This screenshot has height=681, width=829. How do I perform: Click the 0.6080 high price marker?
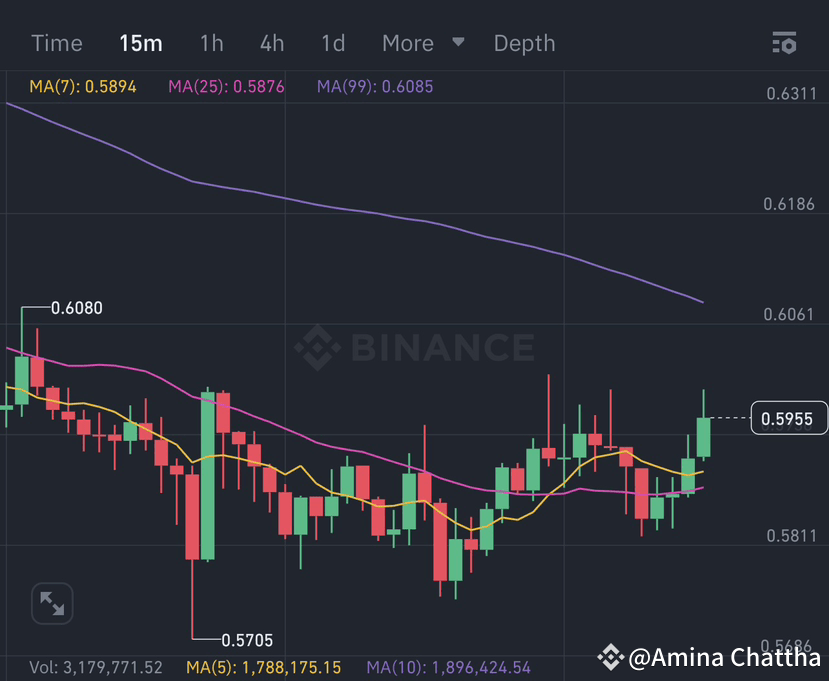click(76, 308)
